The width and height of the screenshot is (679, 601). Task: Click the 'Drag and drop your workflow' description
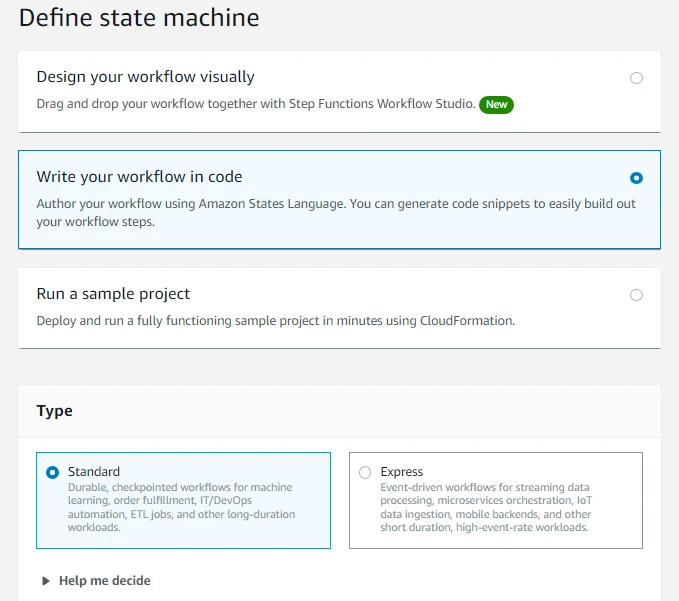(255, 104)
